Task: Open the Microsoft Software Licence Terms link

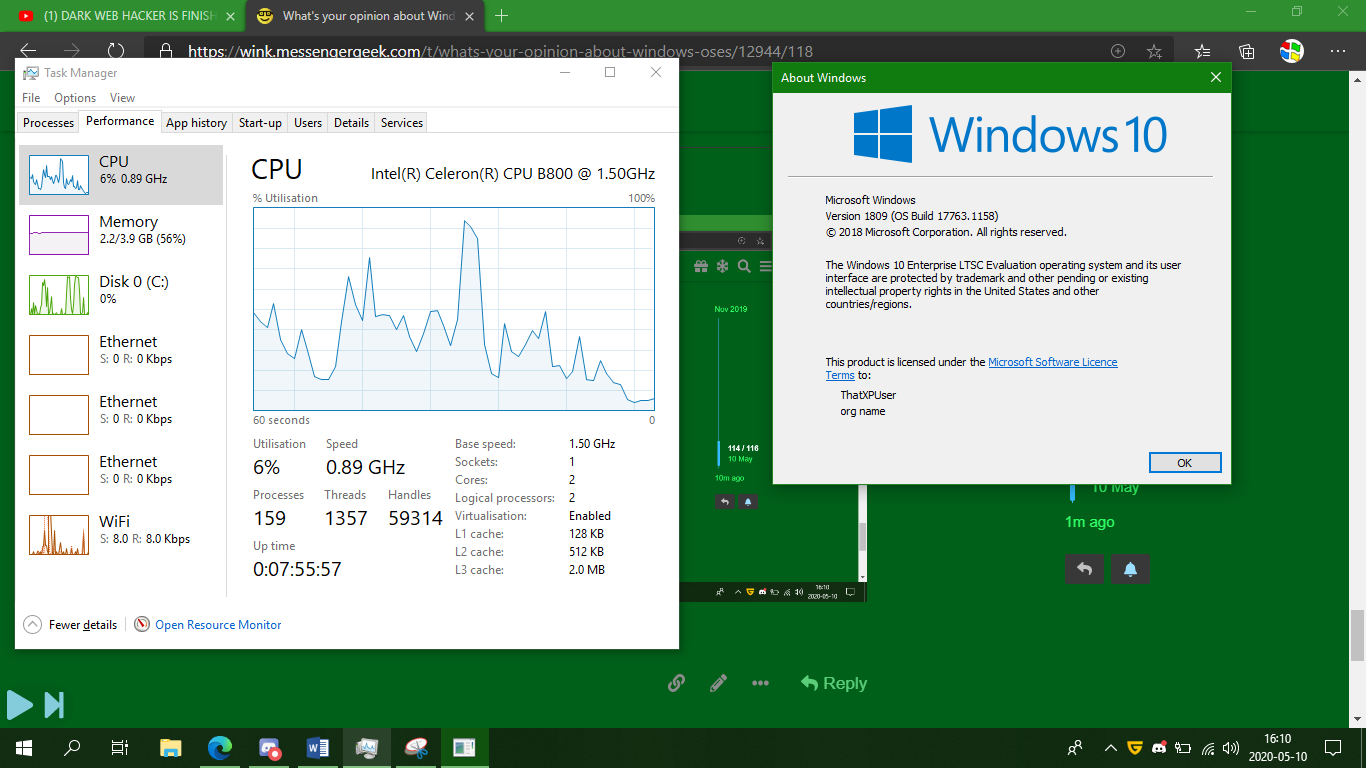Action: click(x=1052, y=362)
